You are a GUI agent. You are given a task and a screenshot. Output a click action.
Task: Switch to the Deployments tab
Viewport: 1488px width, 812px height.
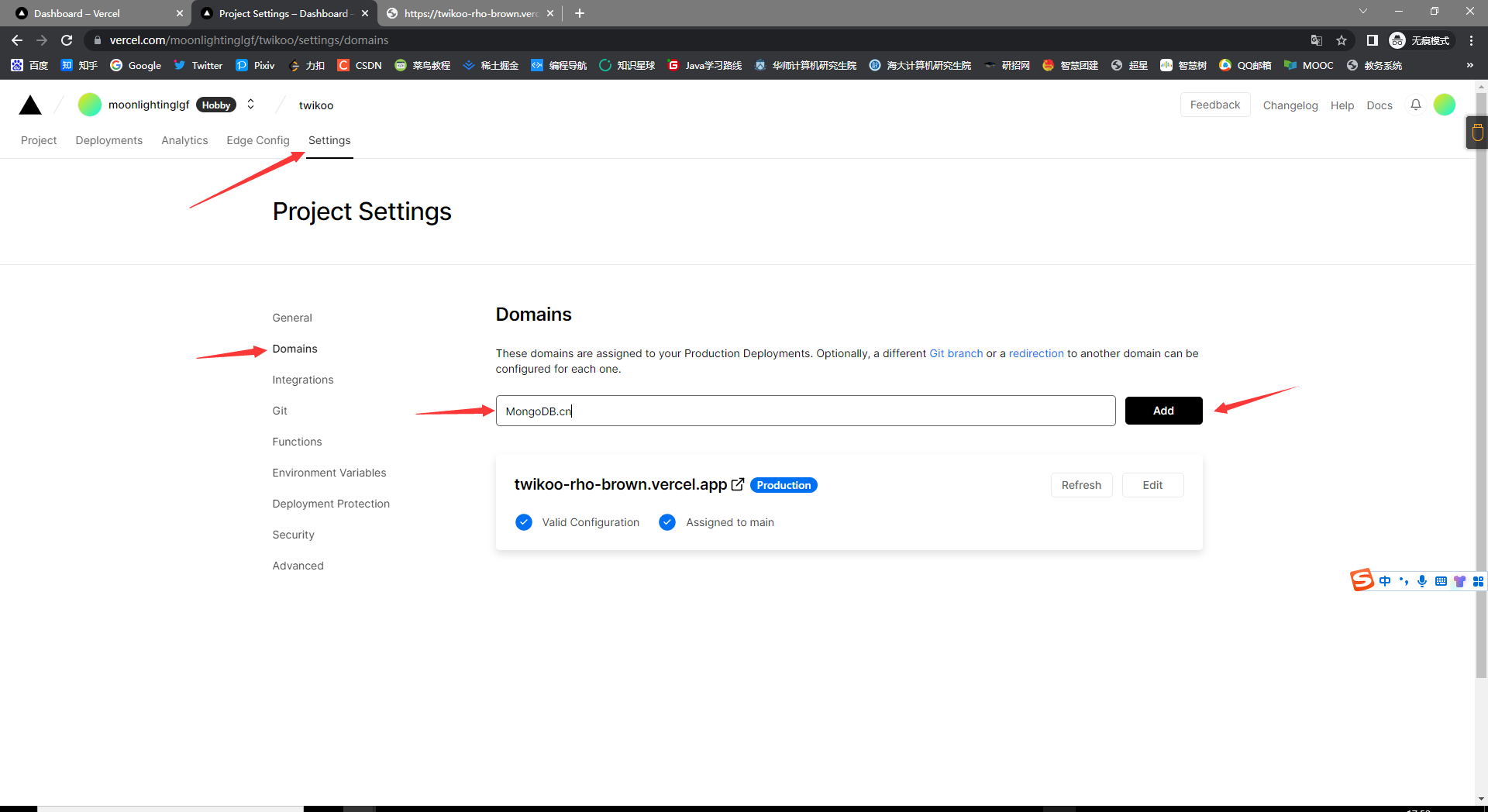tap(108, 140)
